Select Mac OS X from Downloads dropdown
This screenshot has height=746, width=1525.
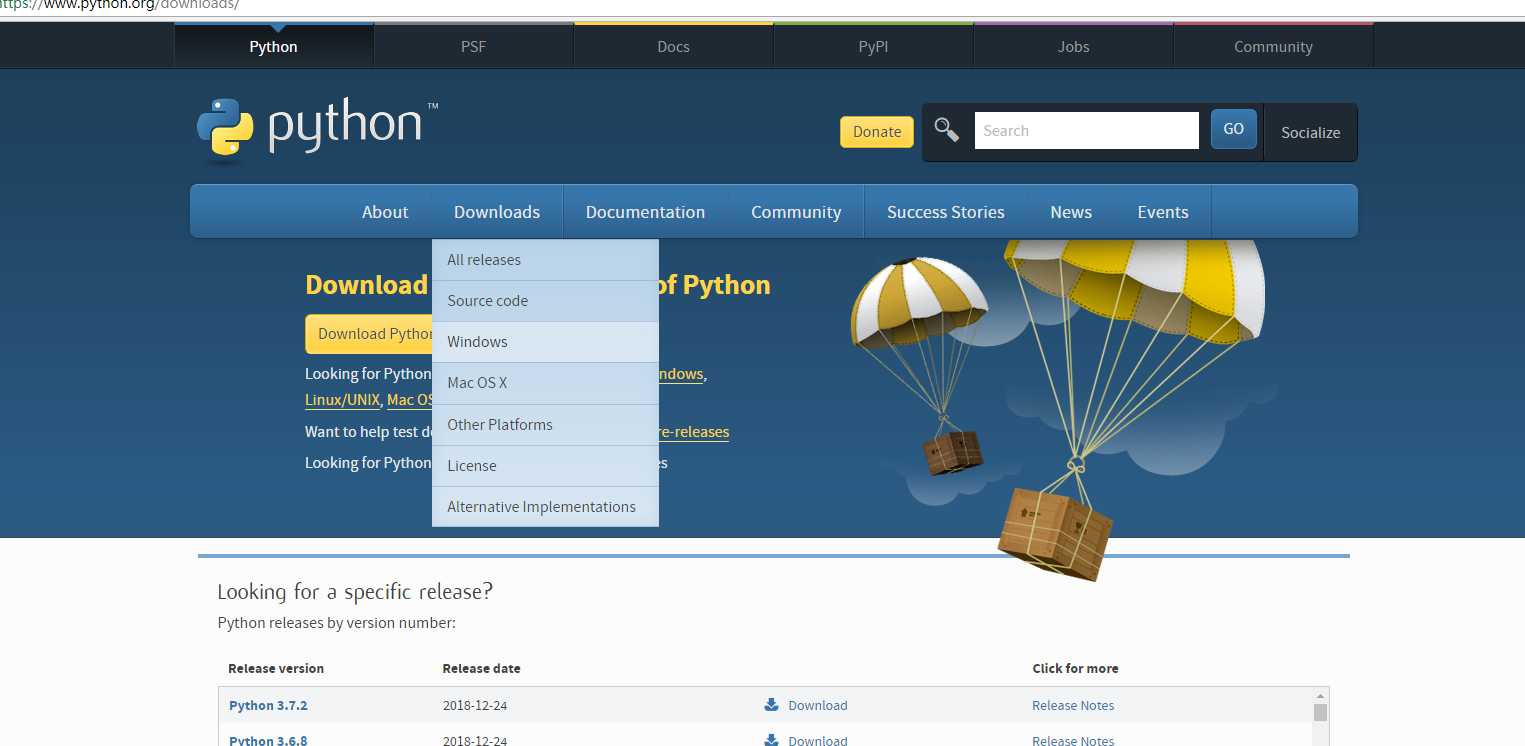point(545,383)
